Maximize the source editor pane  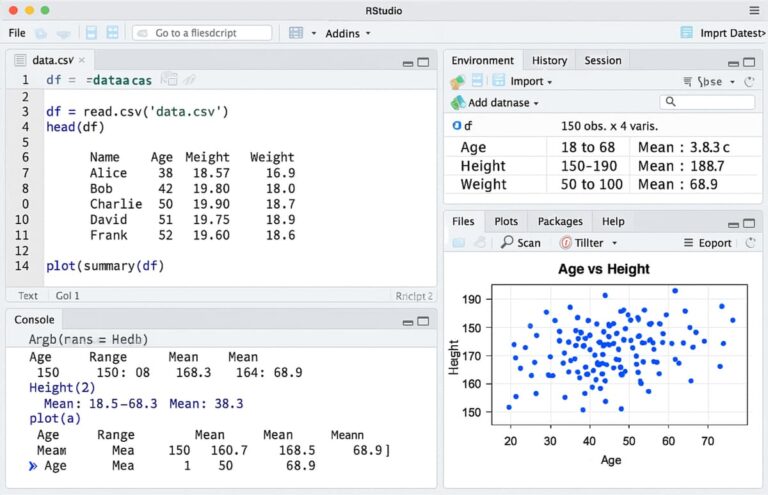tap(423, 62)
